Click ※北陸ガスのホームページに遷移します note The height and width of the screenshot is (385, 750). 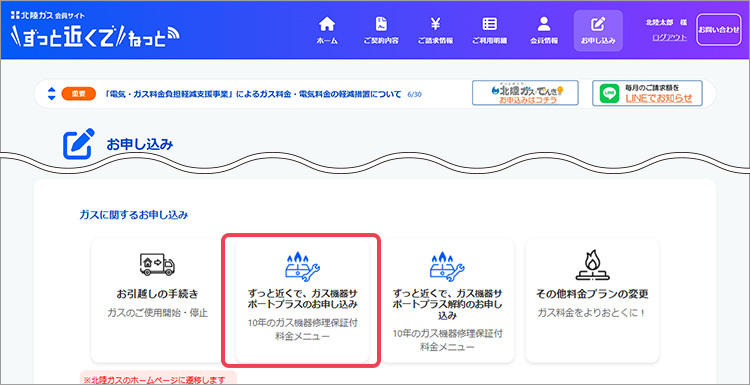pyautogui.click(x=154, y=380)
